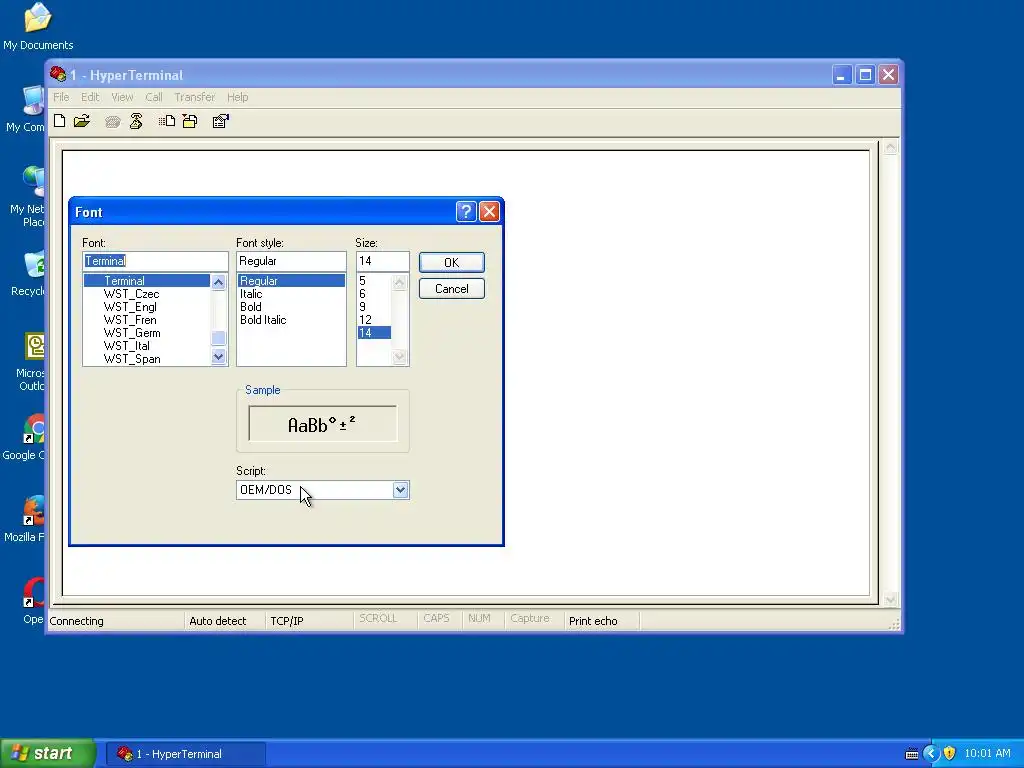Close the Font dialog with X

pyautogui.click(x=489, y=212)
